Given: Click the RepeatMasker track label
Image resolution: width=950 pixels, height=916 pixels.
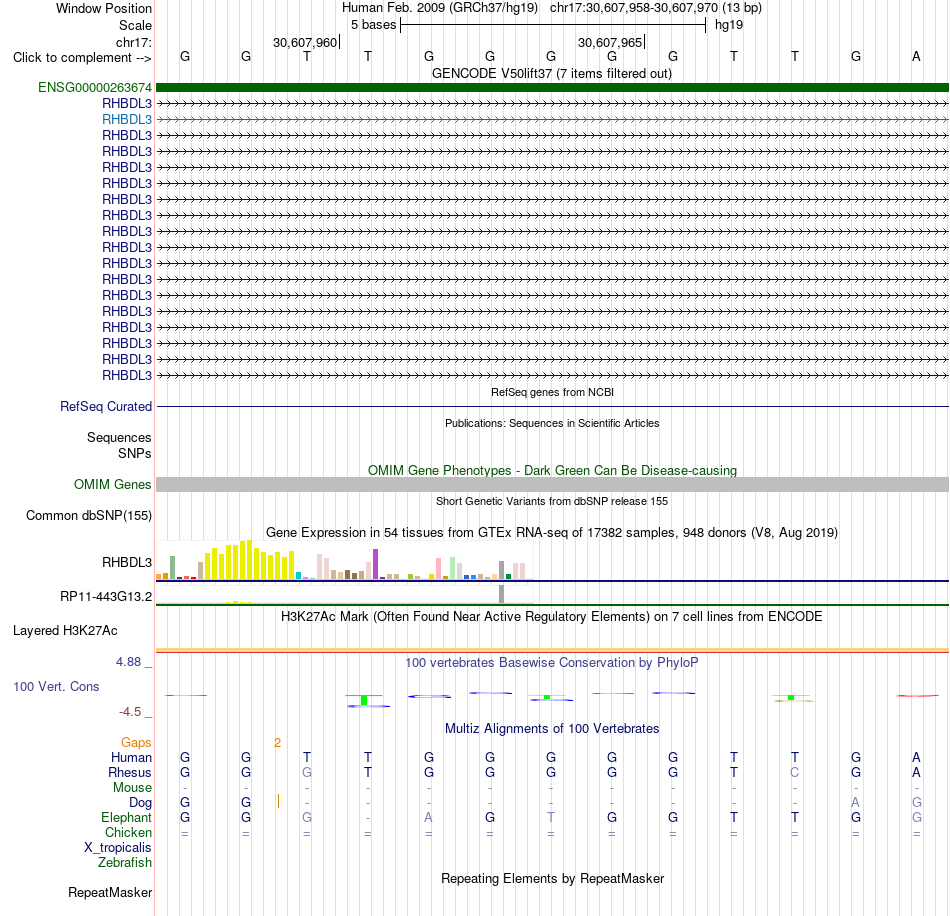Looking at the screenshot, I should [110, 892].
